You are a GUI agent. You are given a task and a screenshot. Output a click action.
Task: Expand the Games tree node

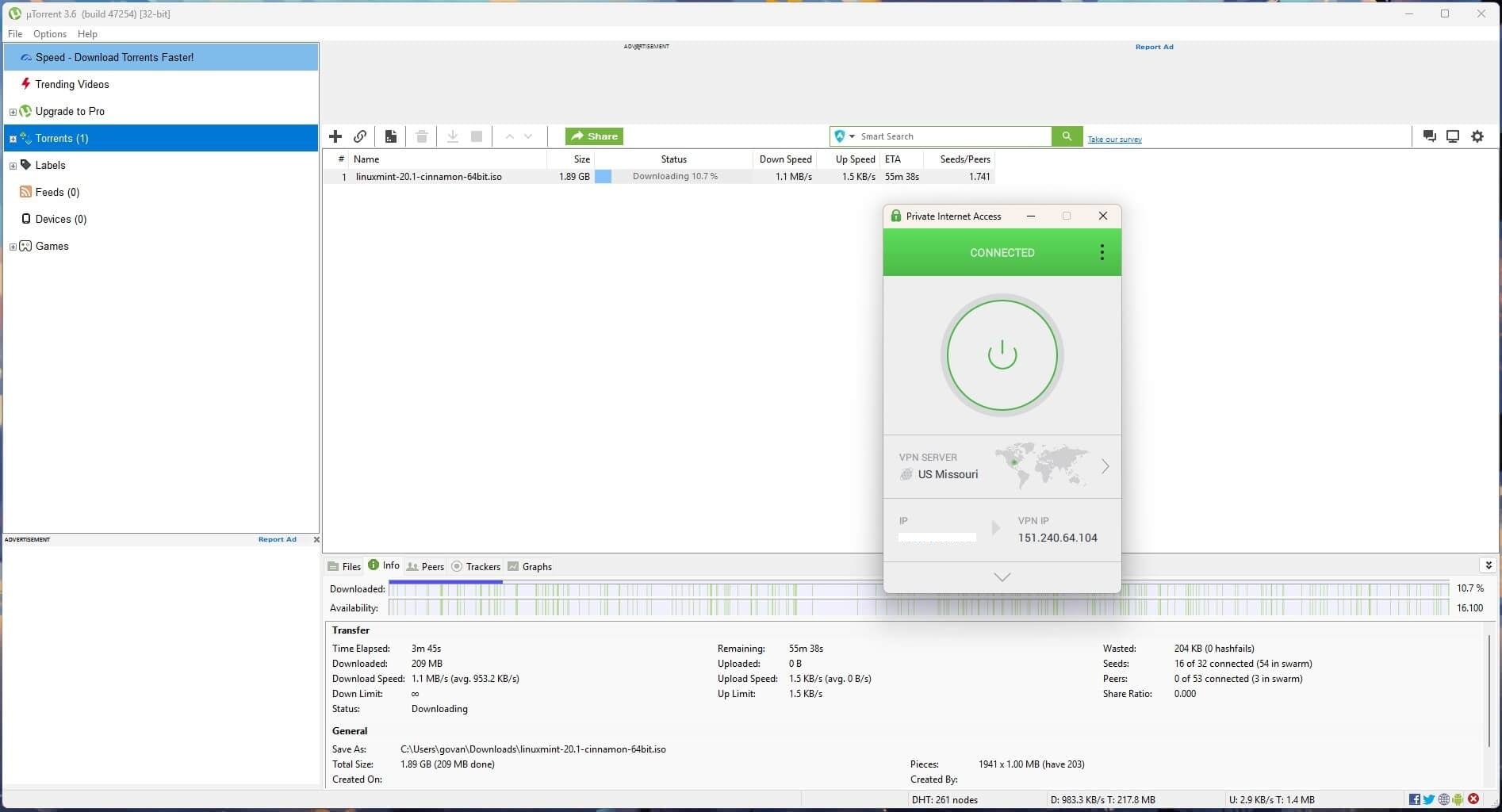[x=13, y=247]
